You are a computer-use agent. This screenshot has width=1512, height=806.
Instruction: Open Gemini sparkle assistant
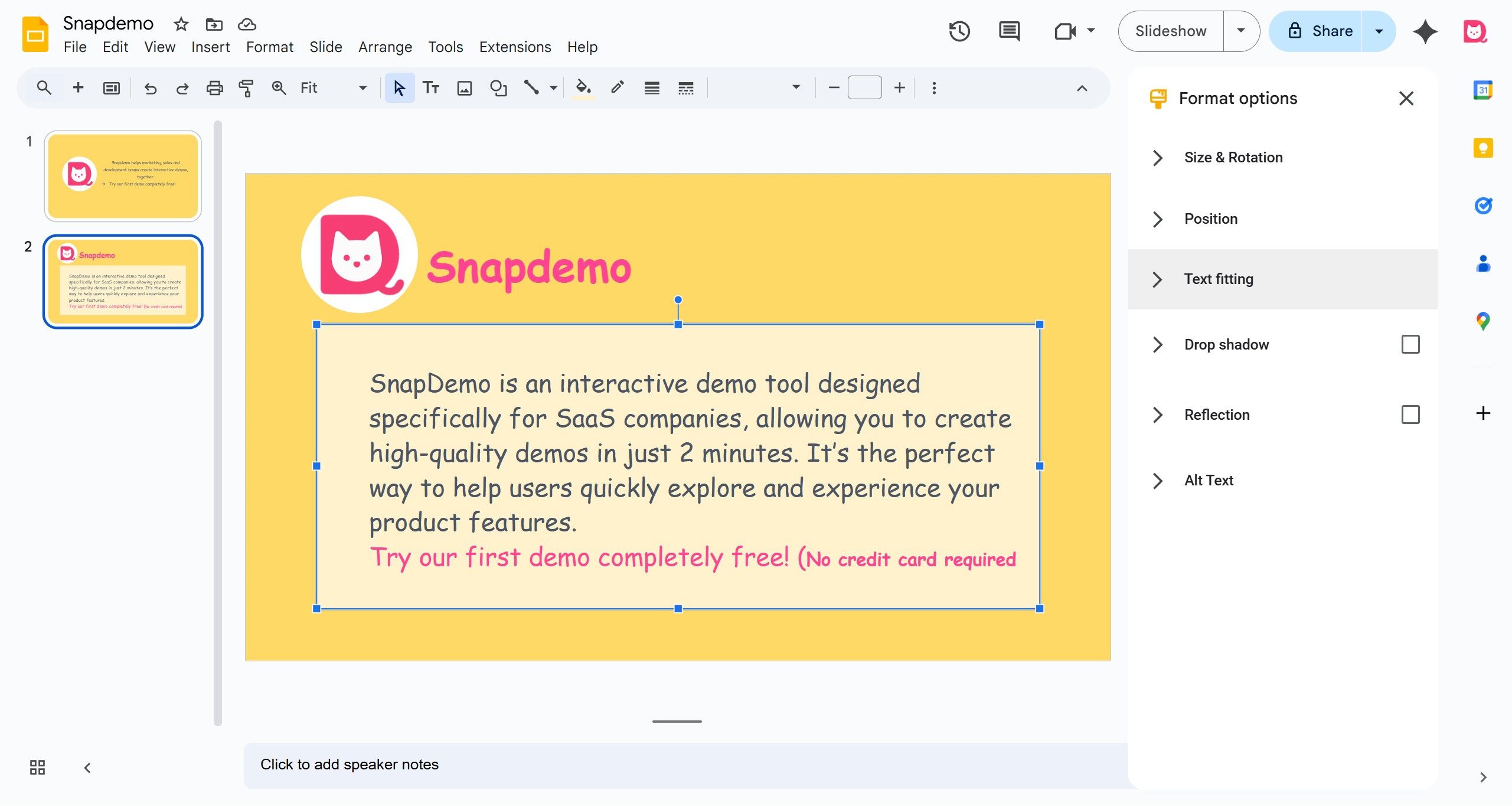(x=1425, y=31)
